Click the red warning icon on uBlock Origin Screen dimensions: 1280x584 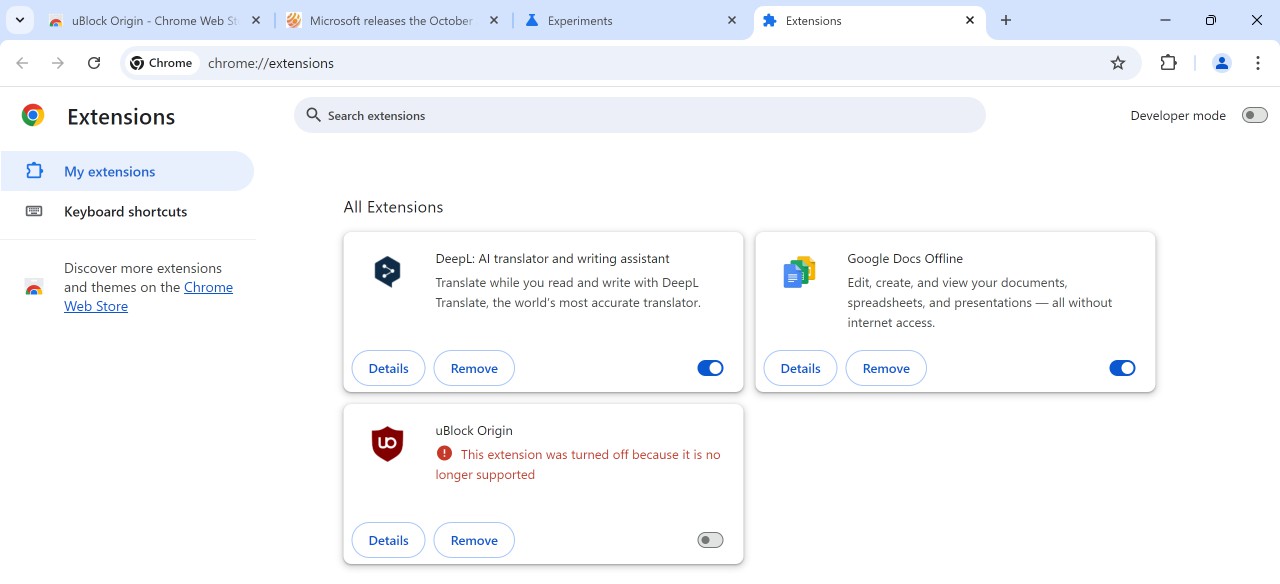coord(444,453)
